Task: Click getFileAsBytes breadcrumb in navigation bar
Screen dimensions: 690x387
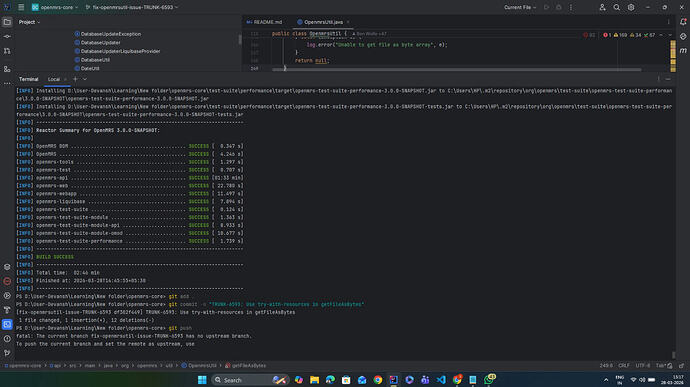Action: [246, 365]
